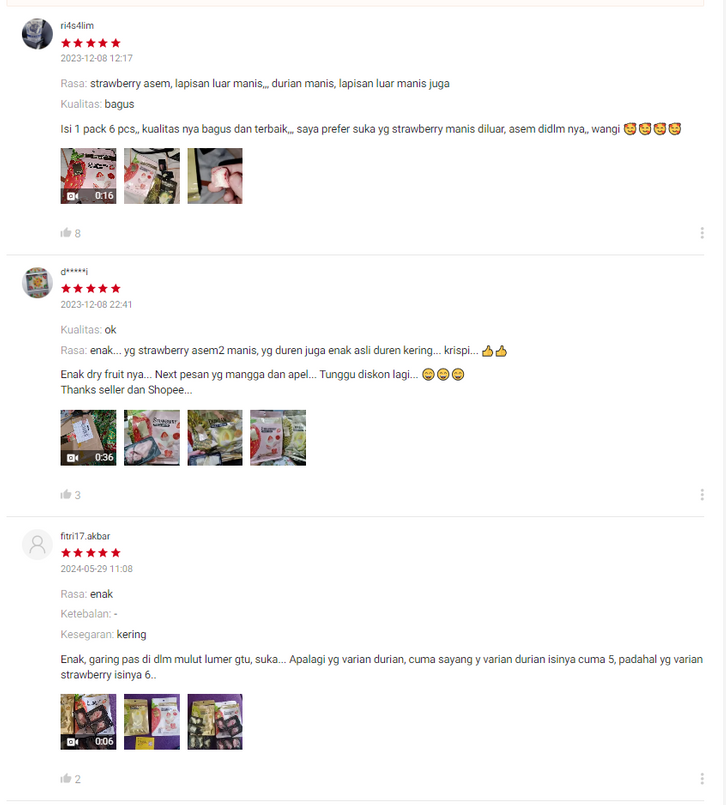The height and width of the screenshot is (805, 726).
Task: Like the review by ri4s4lim
Action: coord(66,233)
